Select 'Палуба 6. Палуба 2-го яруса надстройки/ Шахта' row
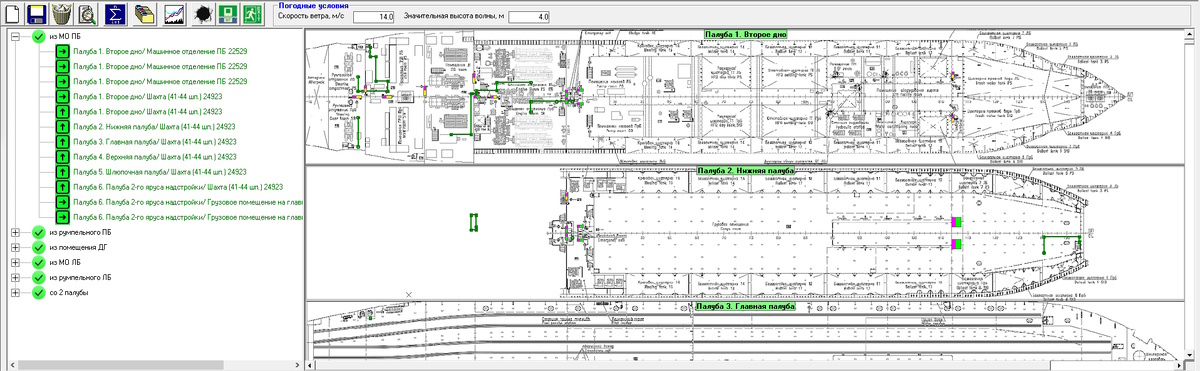1200x371 pixels. (177, 187)
